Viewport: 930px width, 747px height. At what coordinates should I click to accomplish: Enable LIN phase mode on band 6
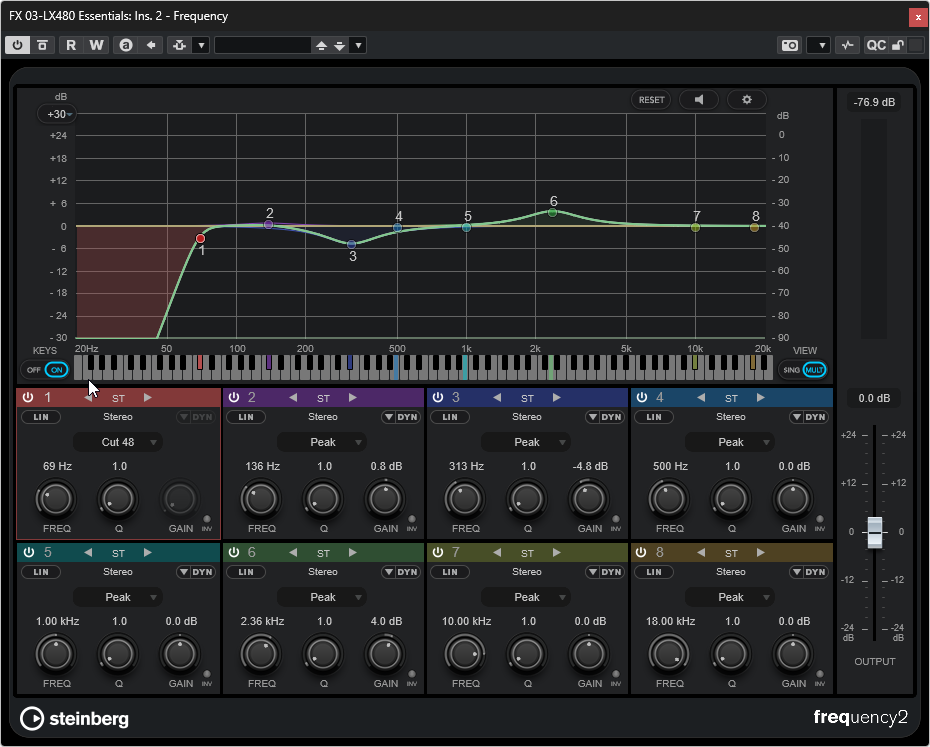pyautogui.click(x=246, y=572)
